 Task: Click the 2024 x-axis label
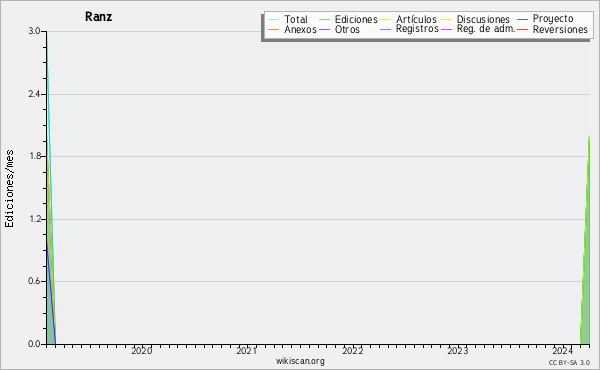coord(563,350)
